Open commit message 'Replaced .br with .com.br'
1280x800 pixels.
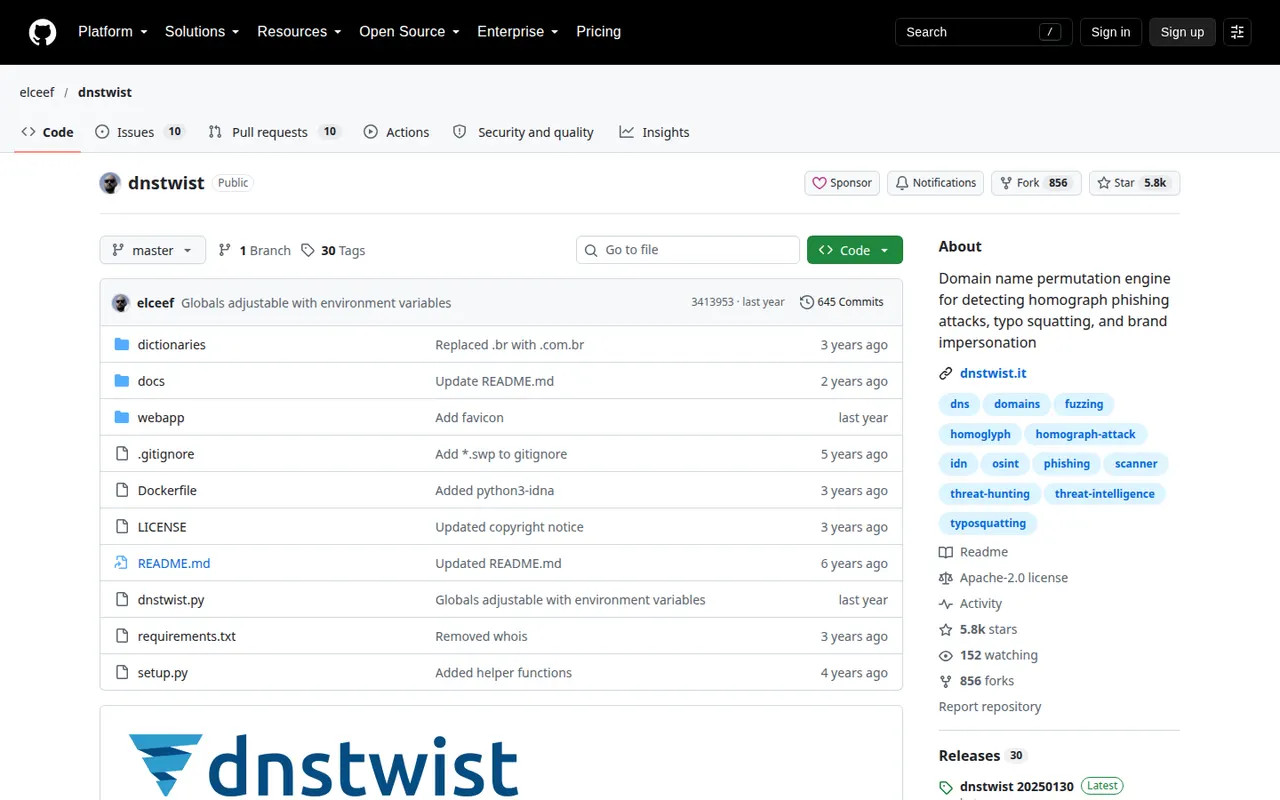(x=509, y=344)
